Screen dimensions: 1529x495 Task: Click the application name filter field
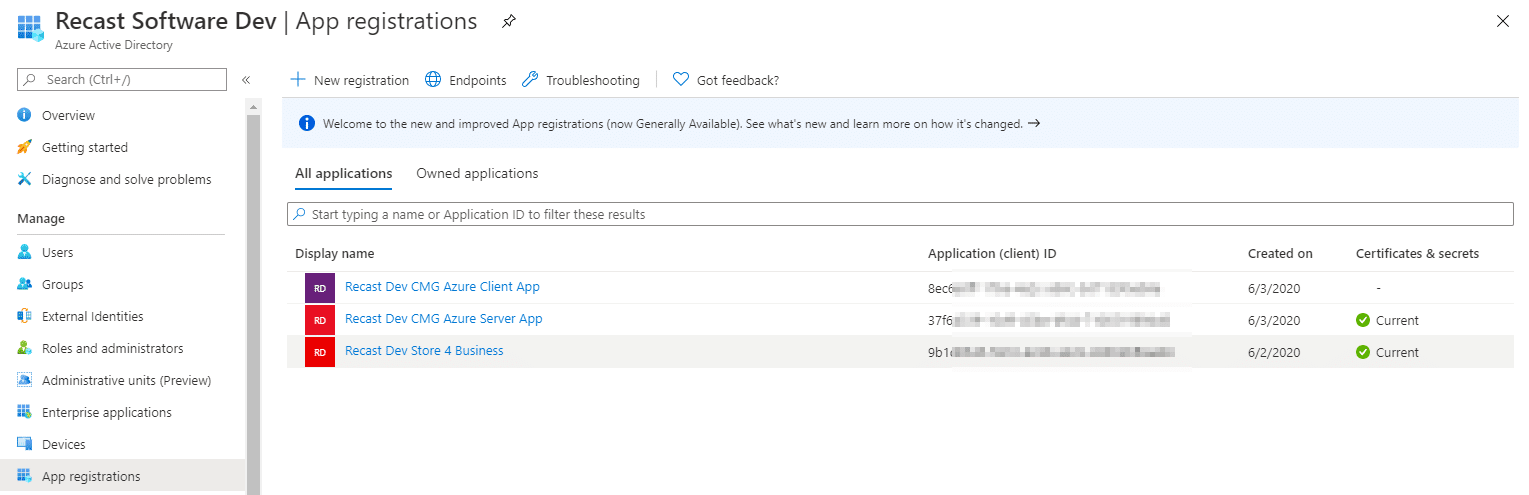(x=900, y=214)
